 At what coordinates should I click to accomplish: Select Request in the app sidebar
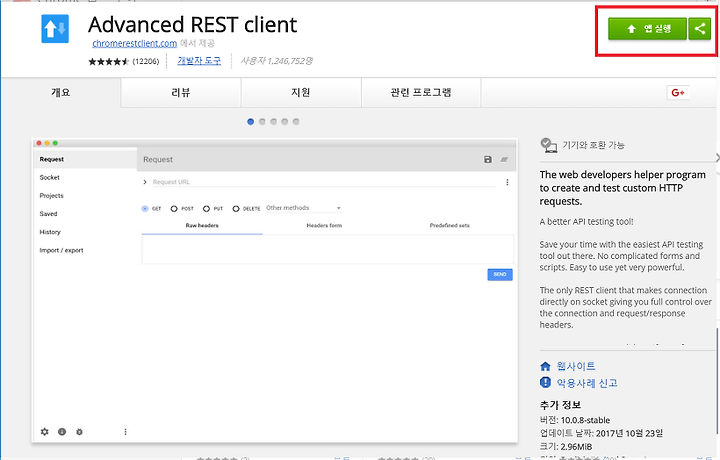(85, 159)
